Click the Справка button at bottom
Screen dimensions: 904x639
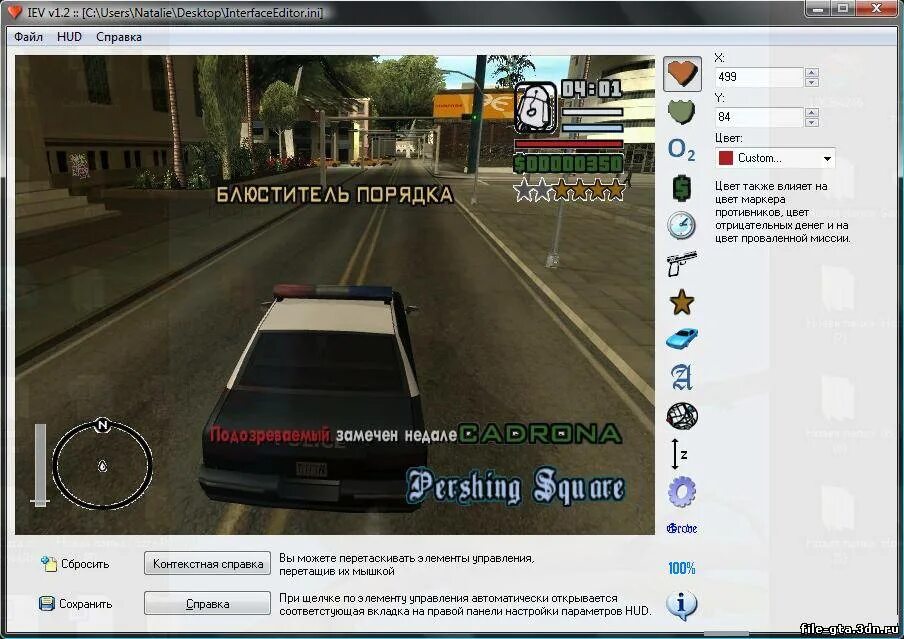[208, 603]
